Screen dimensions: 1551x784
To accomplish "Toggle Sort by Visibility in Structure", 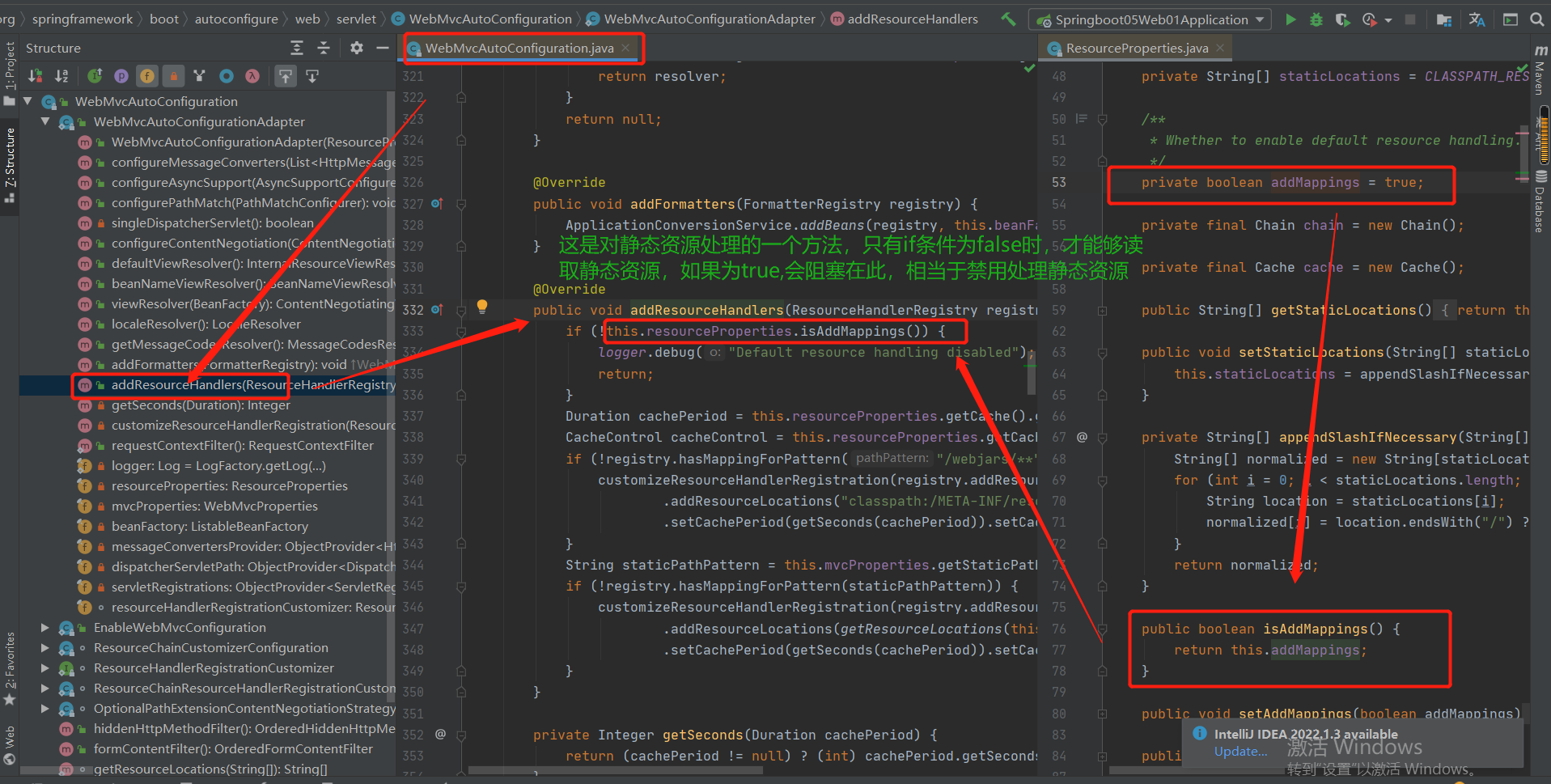I will [35, 76].
